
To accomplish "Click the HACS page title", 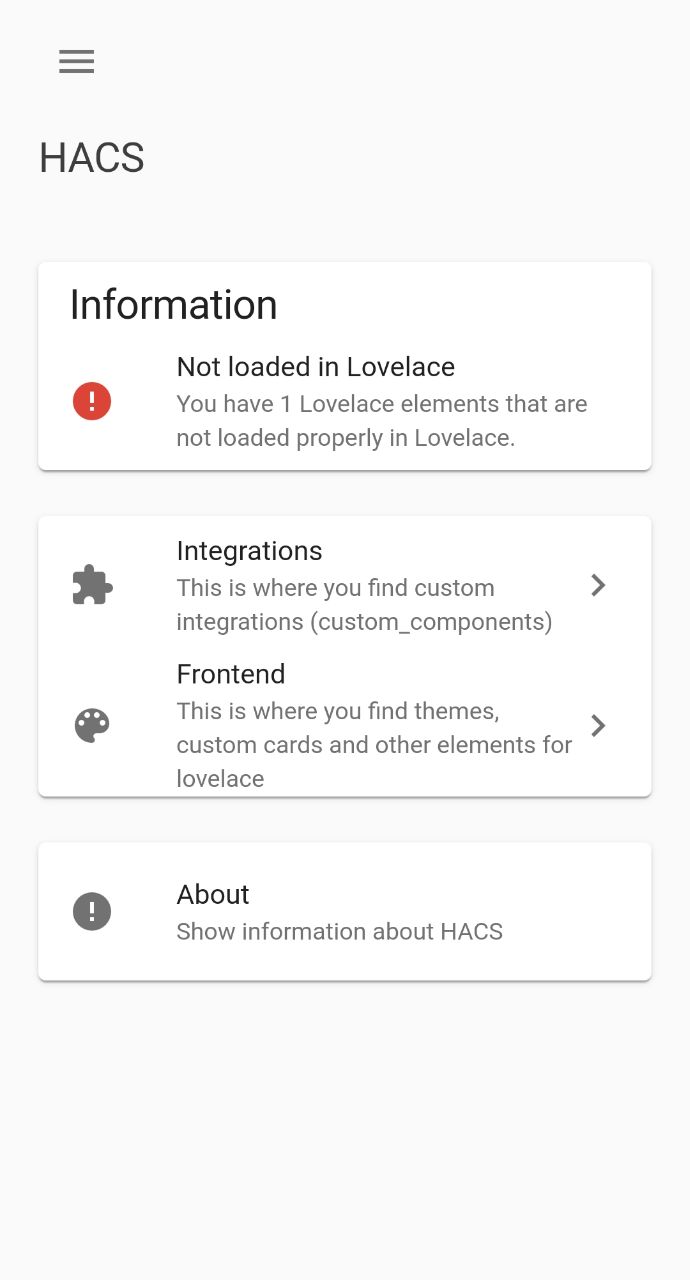I will pyautogui.click(x=92, y=158).
